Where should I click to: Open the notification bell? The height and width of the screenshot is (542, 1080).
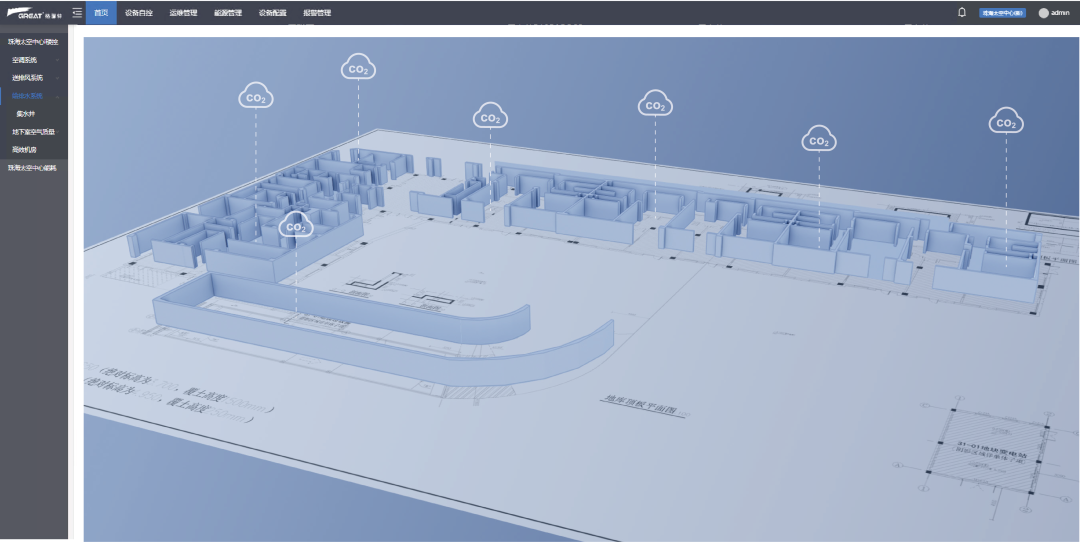click(962, 12)
